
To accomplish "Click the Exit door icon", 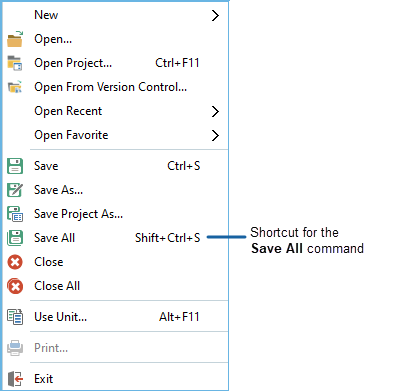I will (15, 379).
